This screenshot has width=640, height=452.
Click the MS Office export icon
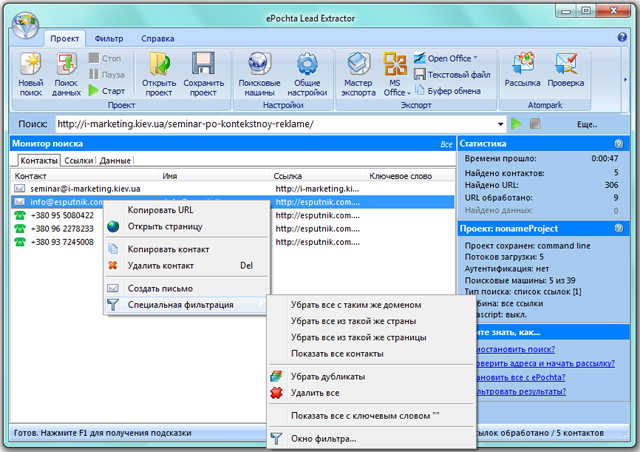click(x=395, y=64)
